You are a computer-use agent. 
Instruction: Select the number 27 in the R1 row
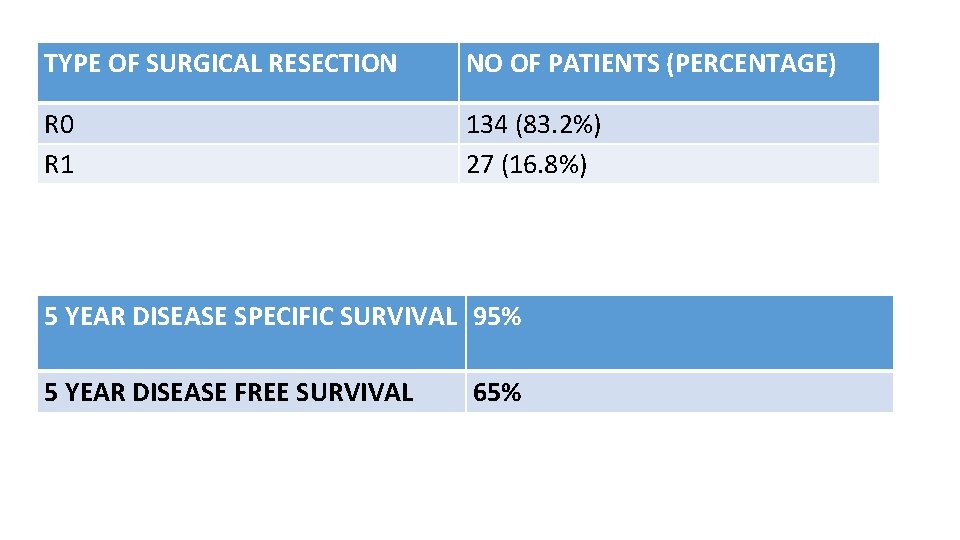pos(480,164)
